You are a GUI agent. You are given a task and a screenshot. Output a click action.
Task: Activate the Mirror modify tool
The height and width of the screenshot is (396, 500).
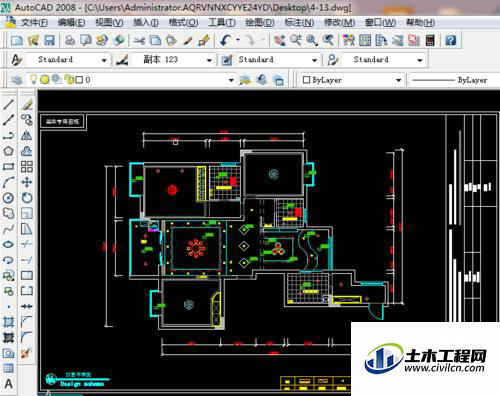click(x=27, y=135)
